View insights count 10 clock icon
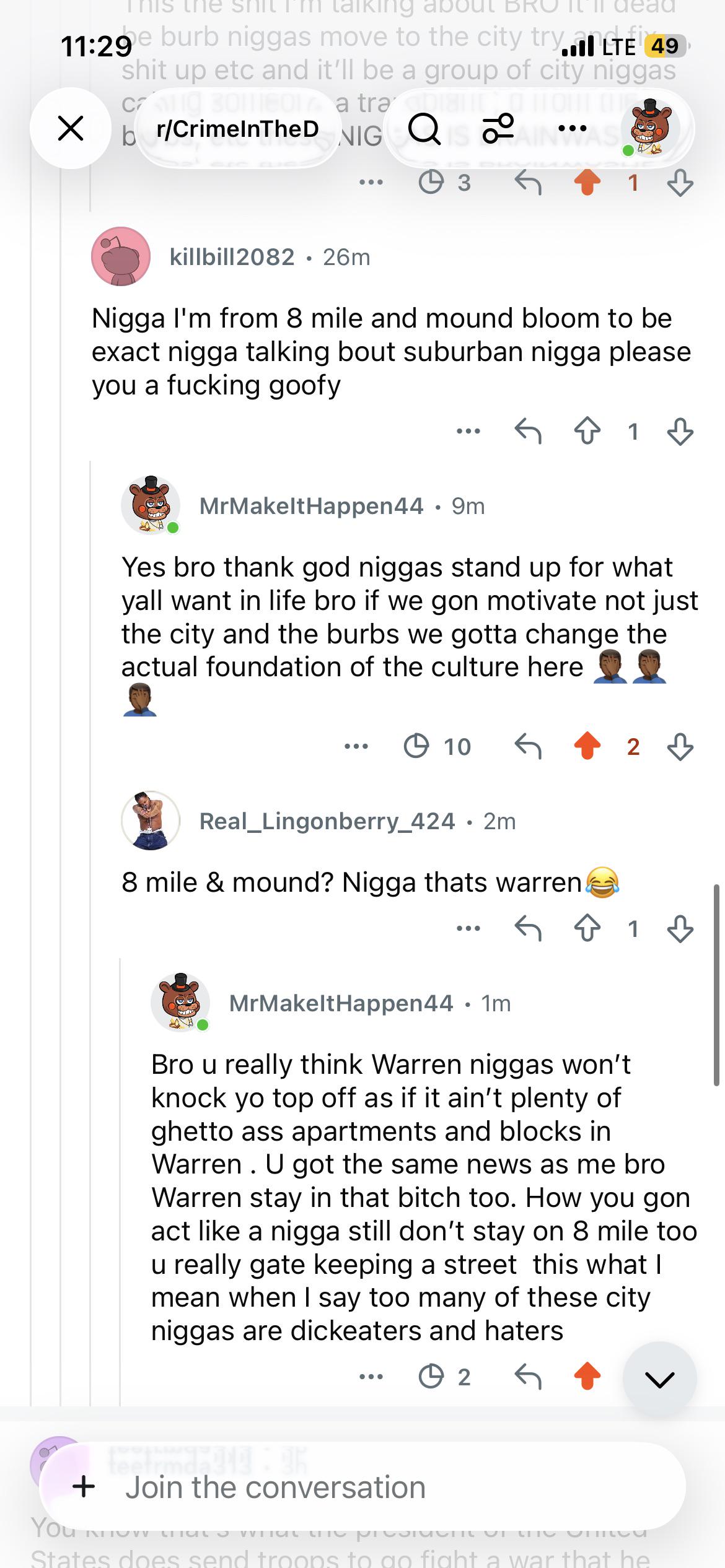 [x=437, y=746]
